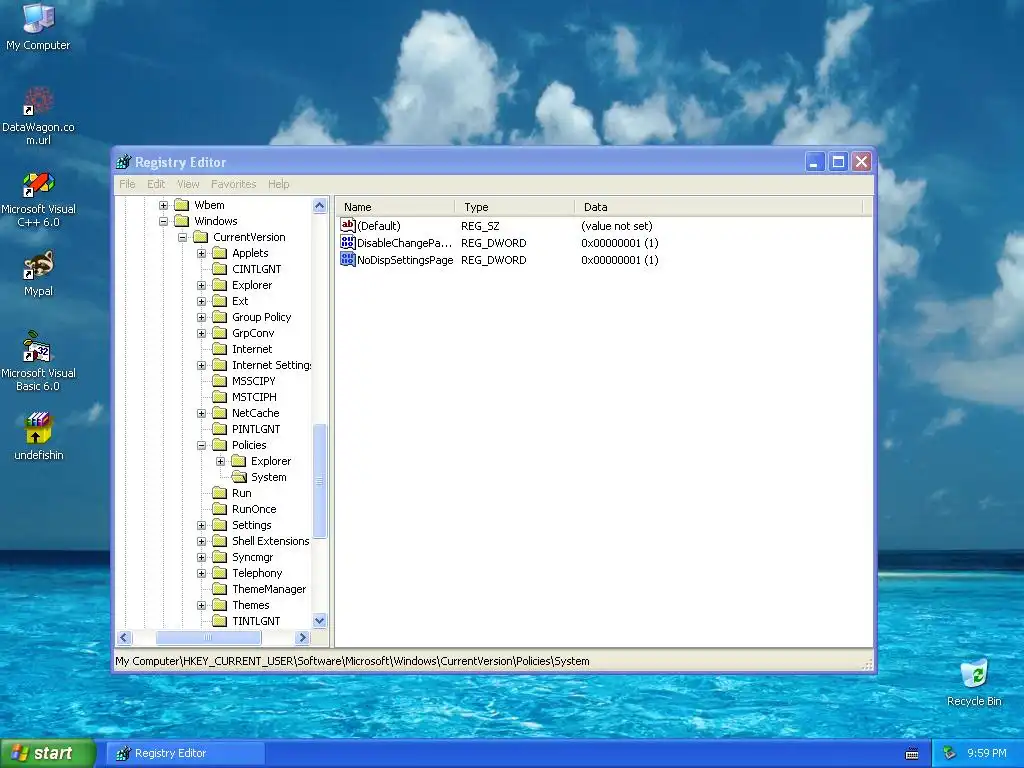Image resolution: width=1024 pixels, height=768 pixels.
Task: Click the taskbar clock showing 9:59 PM
Action: [986, 754]
